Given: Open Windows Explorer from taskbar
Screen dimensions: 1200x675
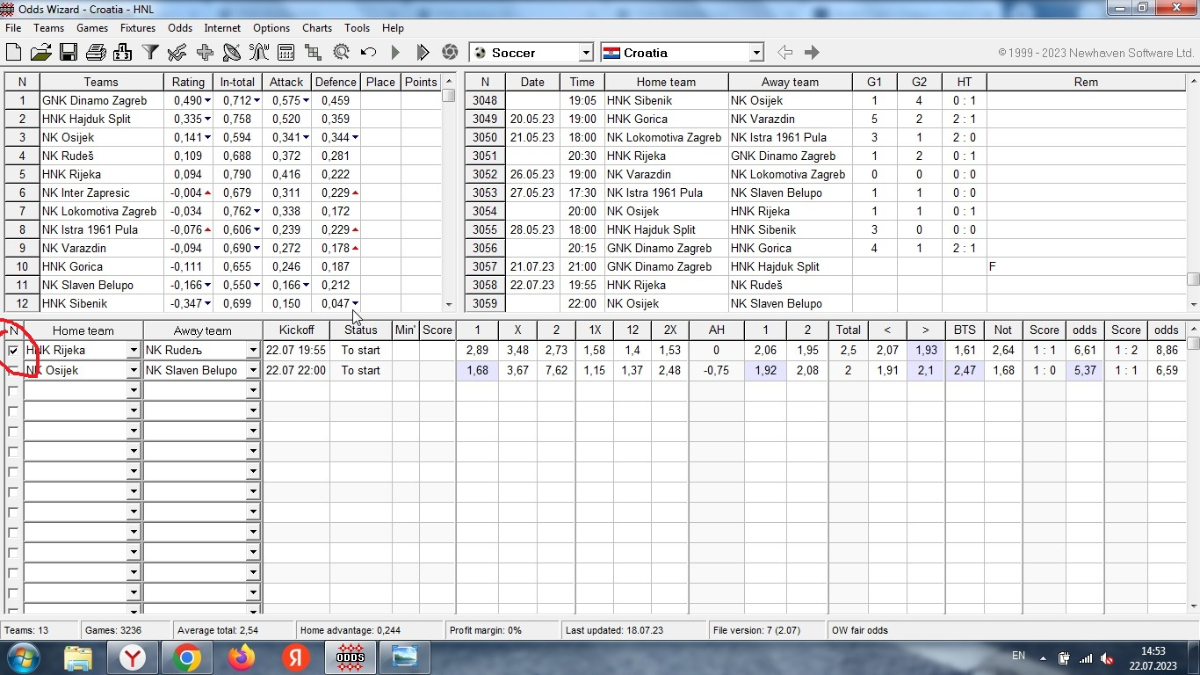Looking at the screenshot, I should coord(78,657).
